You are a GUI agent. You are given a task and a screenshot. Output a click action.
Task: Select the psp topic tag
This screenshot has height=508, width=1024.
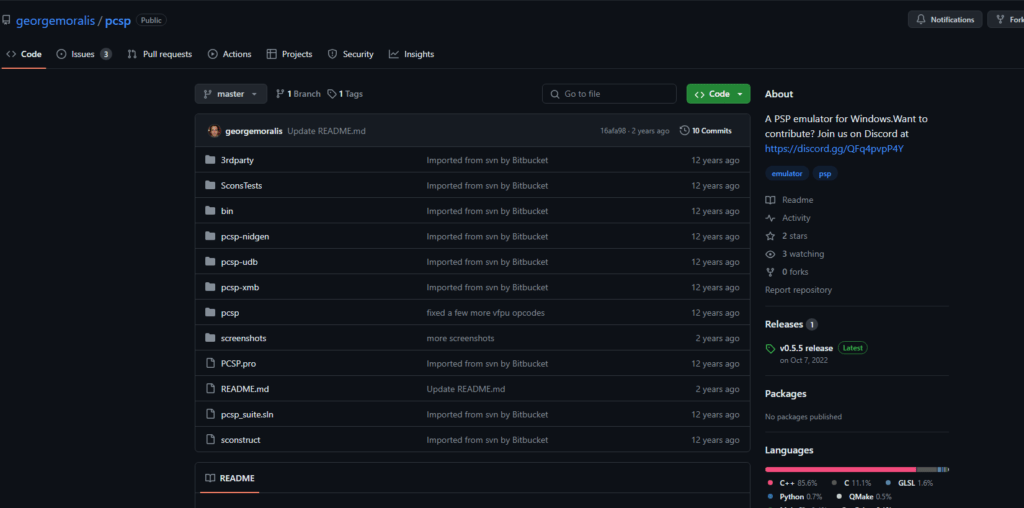coord(825,174)
